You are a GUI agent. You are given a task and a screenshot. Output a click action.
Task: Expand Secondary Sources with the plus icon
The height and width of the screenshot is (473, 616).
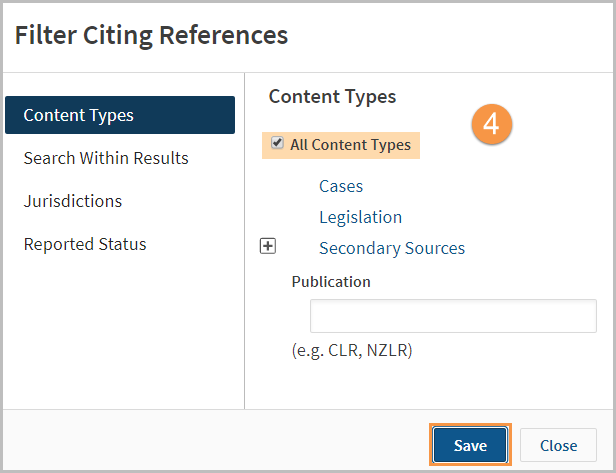[x=268, y=246]
